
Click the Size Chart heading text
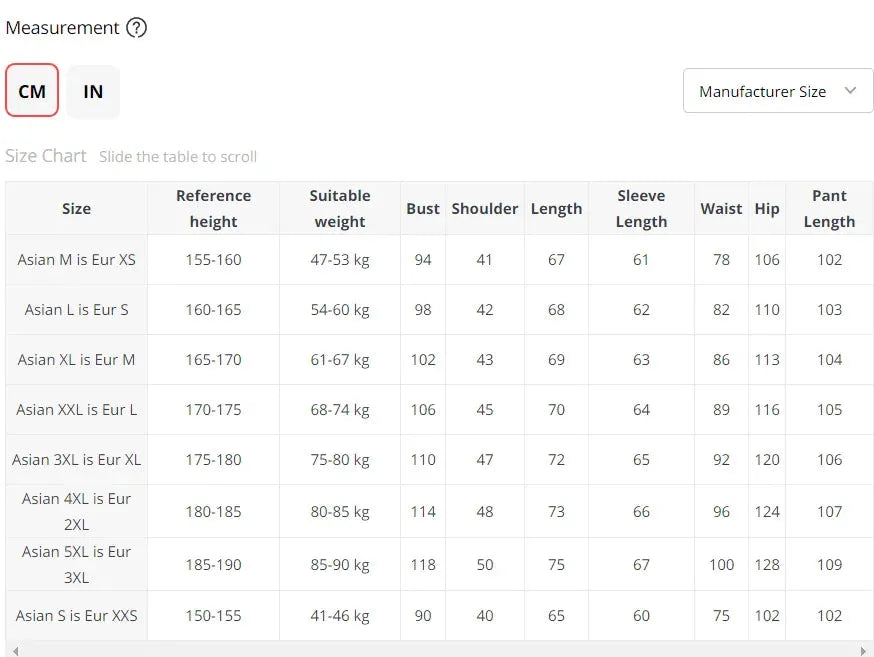tap(46, 156)
